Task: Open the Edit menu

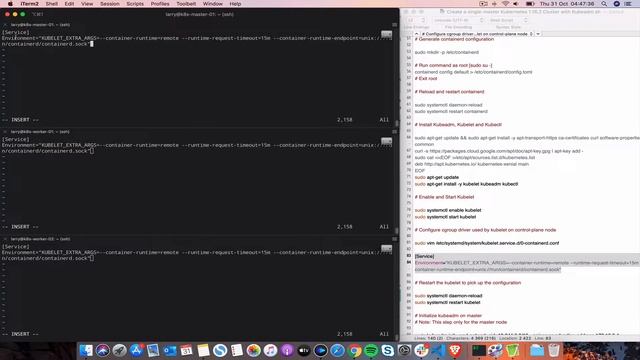Action: [69, 4]
